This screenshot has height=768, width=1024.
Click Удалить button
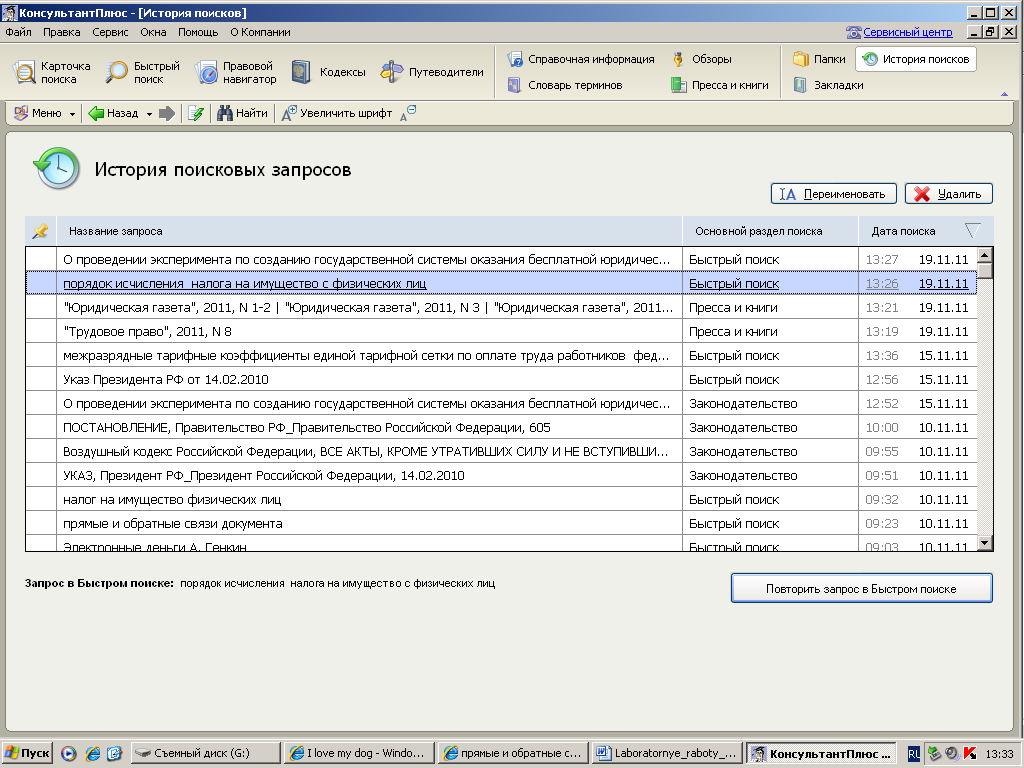pos(948,194)
